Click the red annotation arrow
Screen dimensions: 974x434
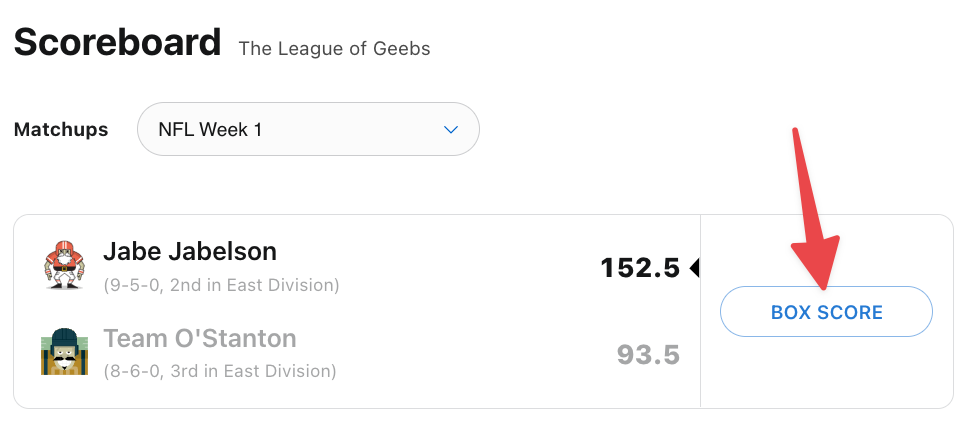[x=816, y=212]
